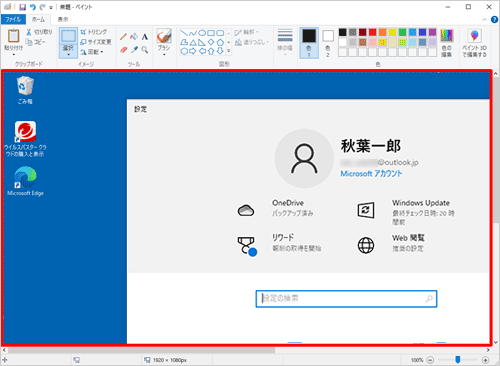Select 色 2 background color box
The width and height of the screenshot is (500, 366).
[328, 43]
